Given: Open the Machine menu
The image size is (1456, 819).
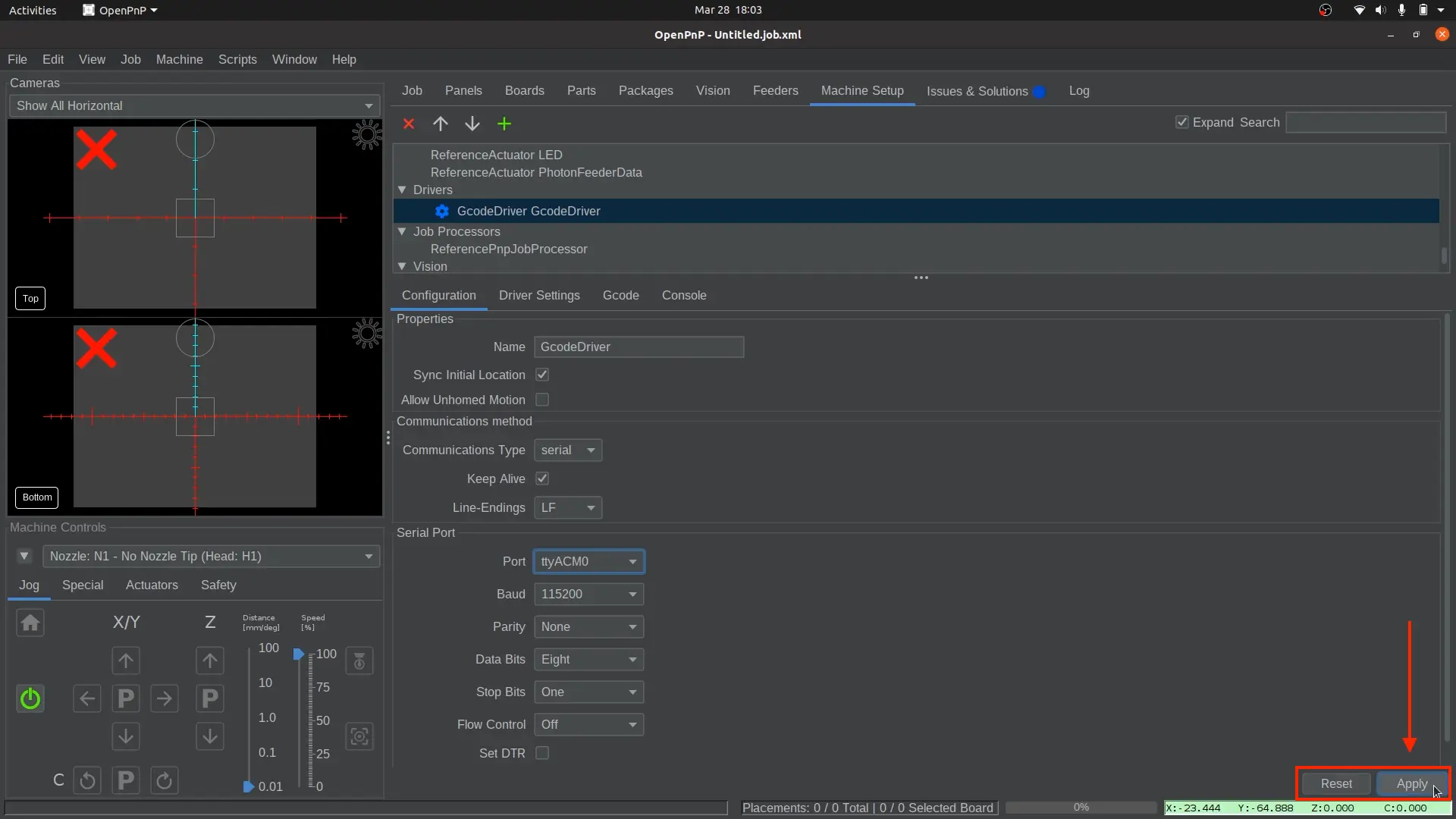Looking at the screenshot, I should point(179,59).
